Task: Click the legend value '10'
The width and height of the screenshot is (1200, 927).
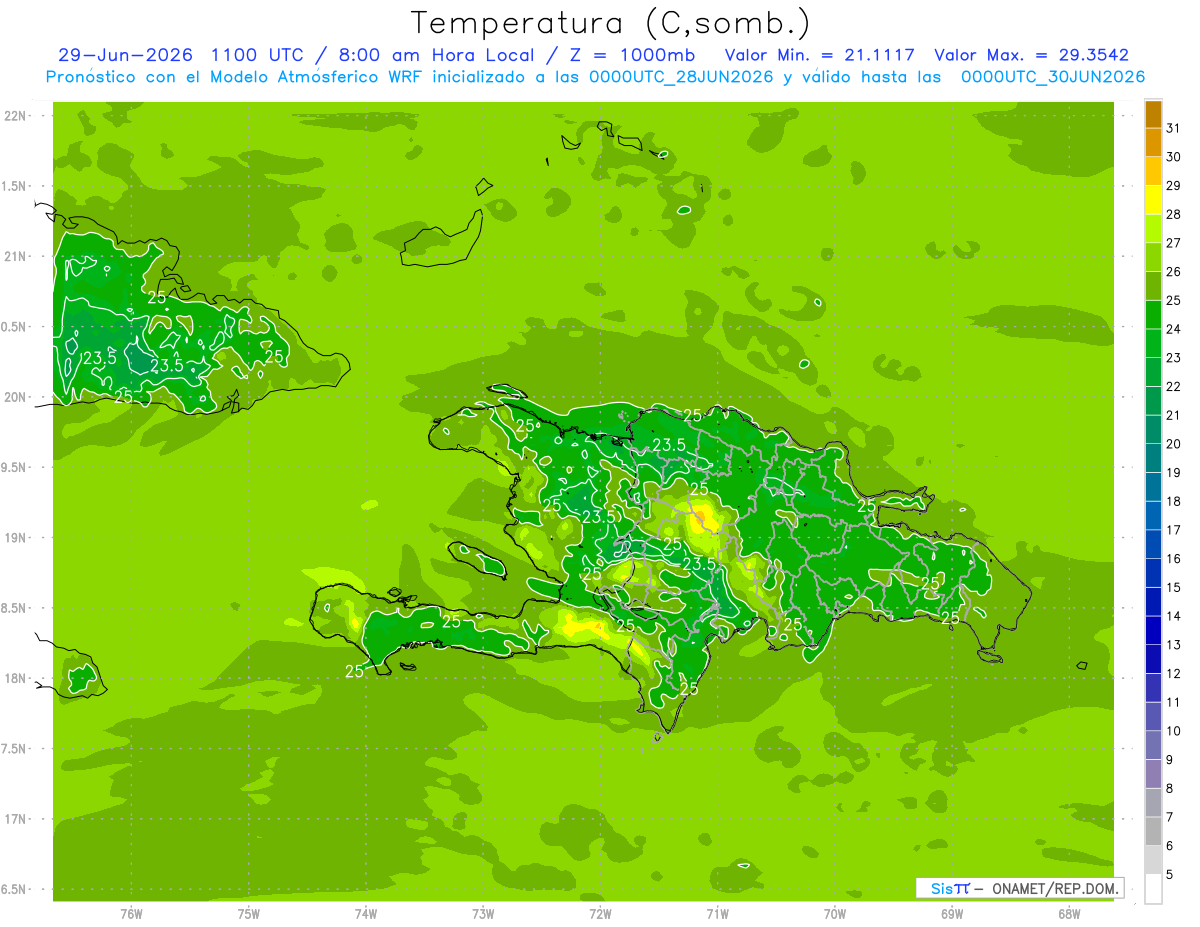Action: 1173,731
